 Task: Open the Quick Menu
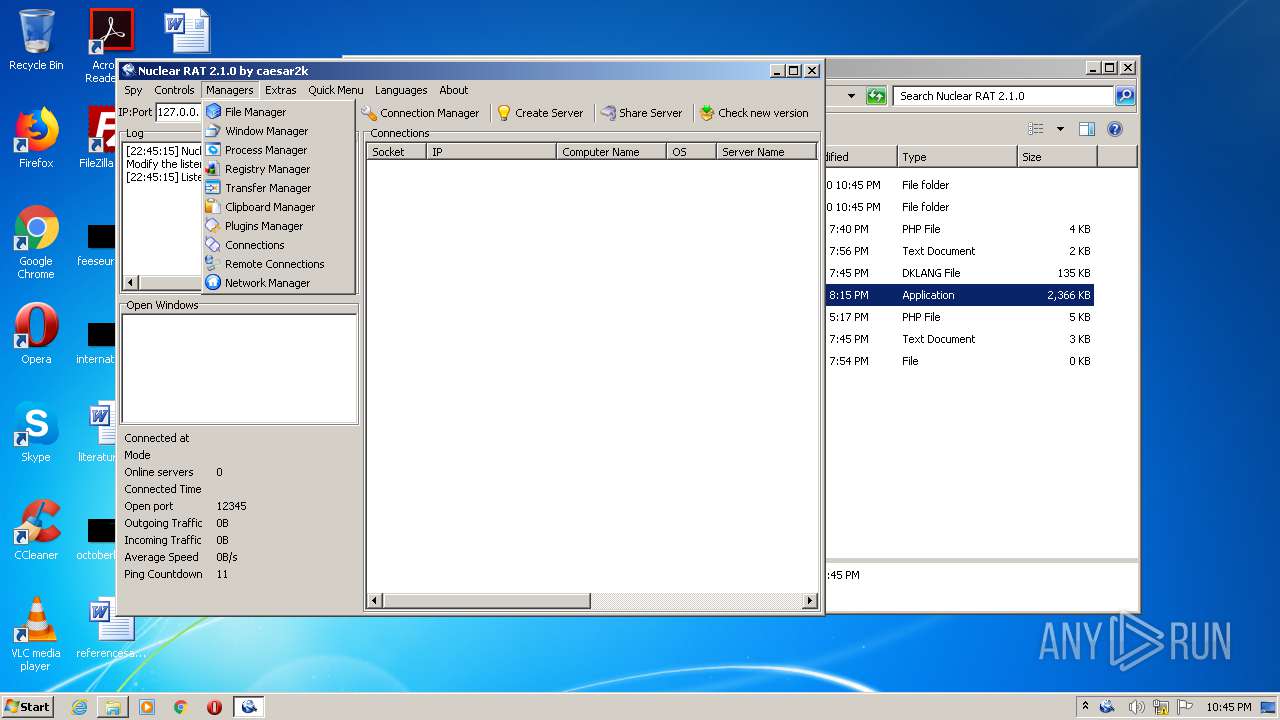(x=336, y=90)
